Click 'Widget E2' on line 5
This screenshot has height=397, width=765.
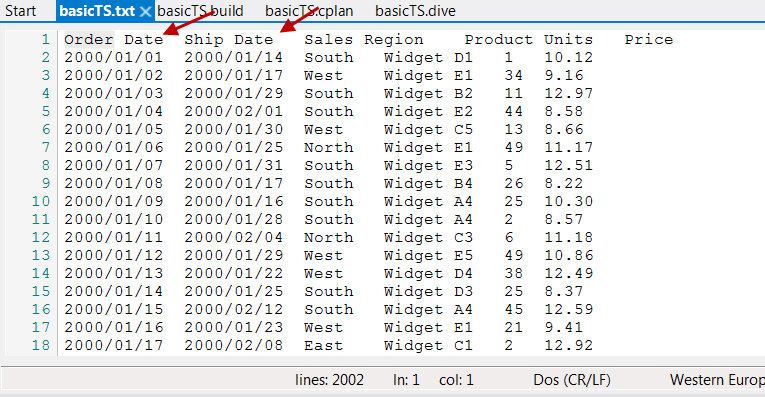click(x=428, y=112)
